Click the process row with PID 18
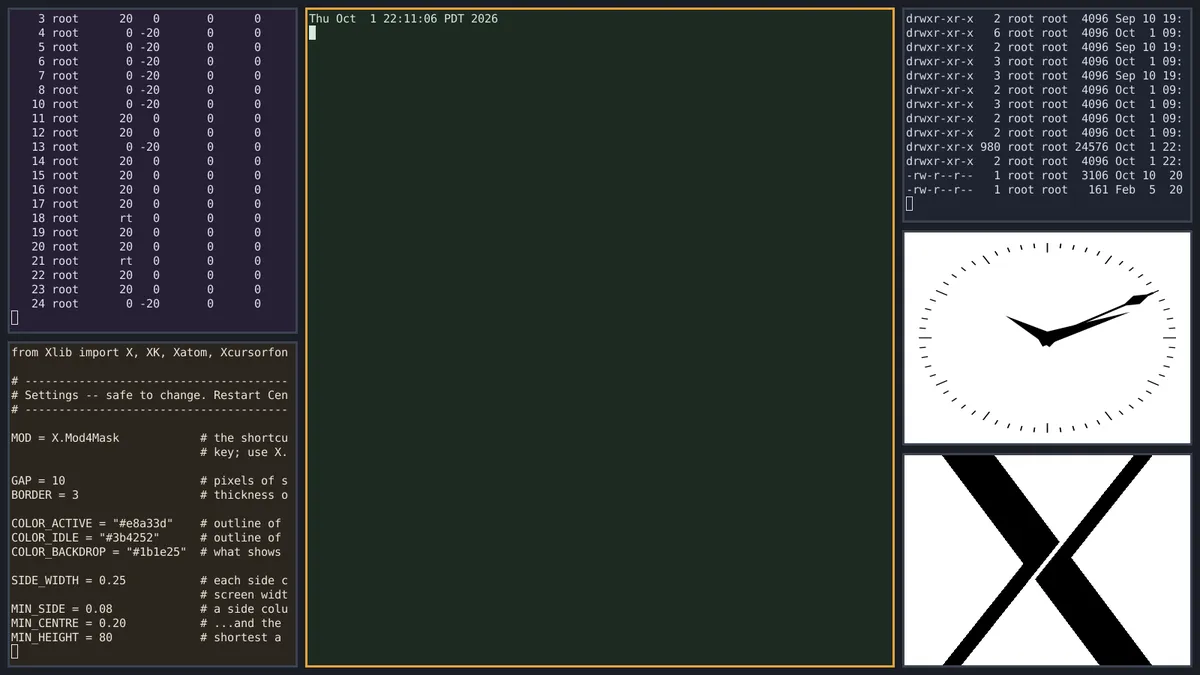 coord(150,218)
